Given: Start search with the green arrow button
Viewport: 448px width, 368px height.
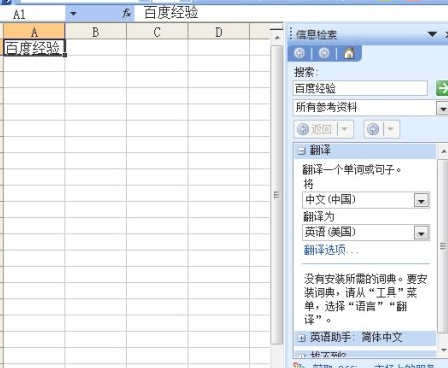Looking at the screenshot, I should point(442,88).
